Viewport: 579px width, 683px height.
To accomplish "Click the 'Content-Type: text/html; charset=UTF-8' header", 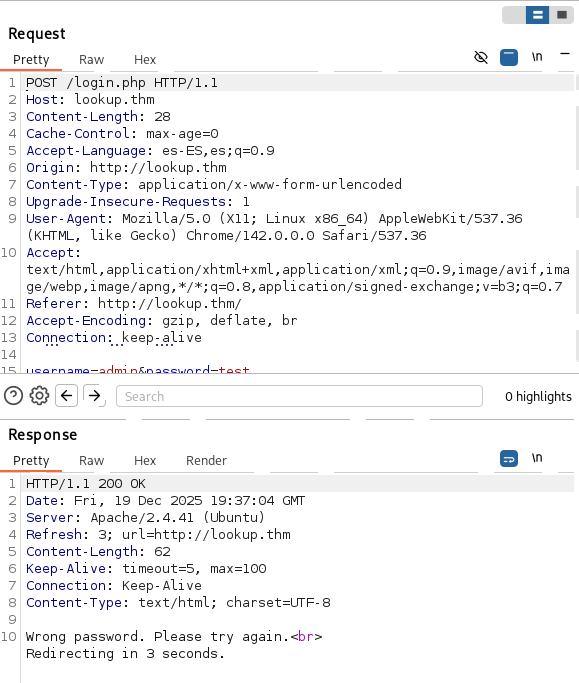I will click(178, 603).
